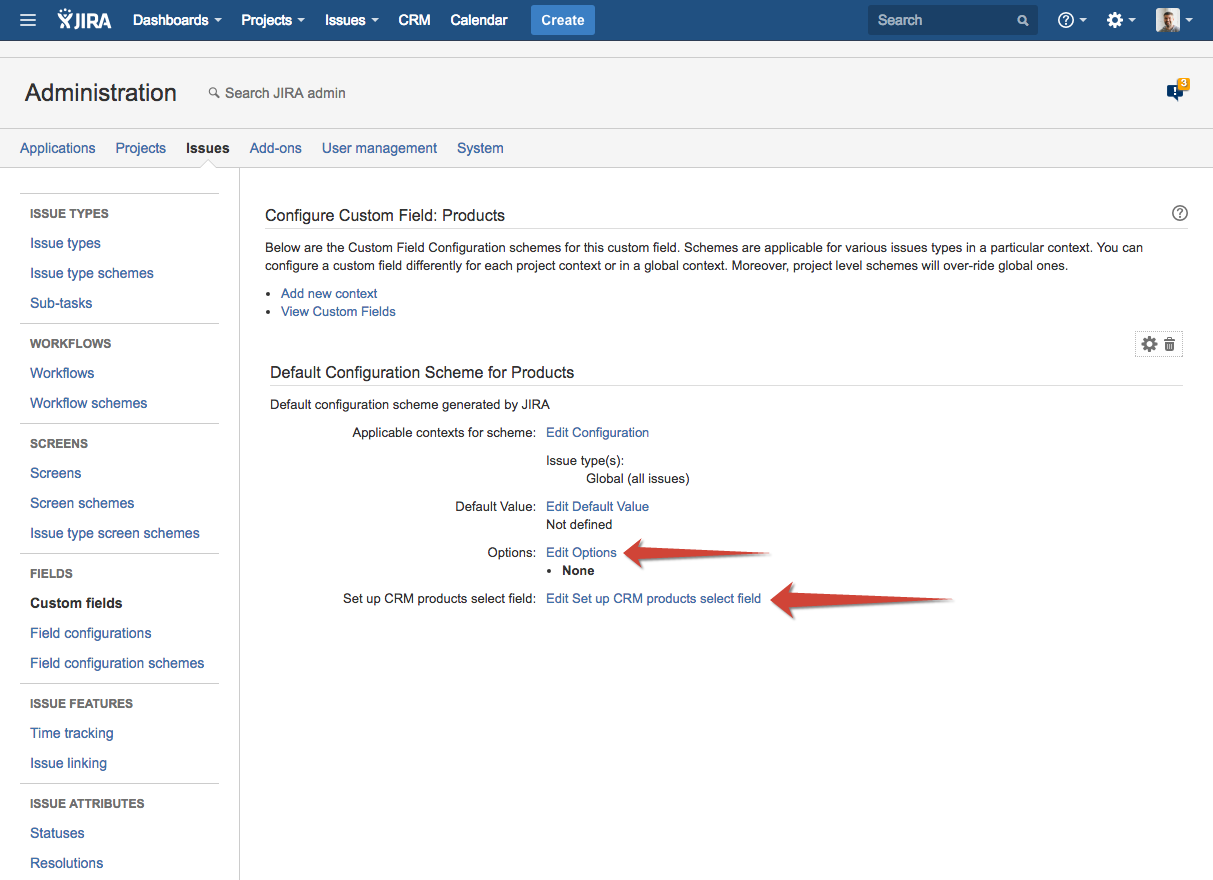Open Field configurations in sidebar
The image size is (1213, 880).
click(91, 633)
